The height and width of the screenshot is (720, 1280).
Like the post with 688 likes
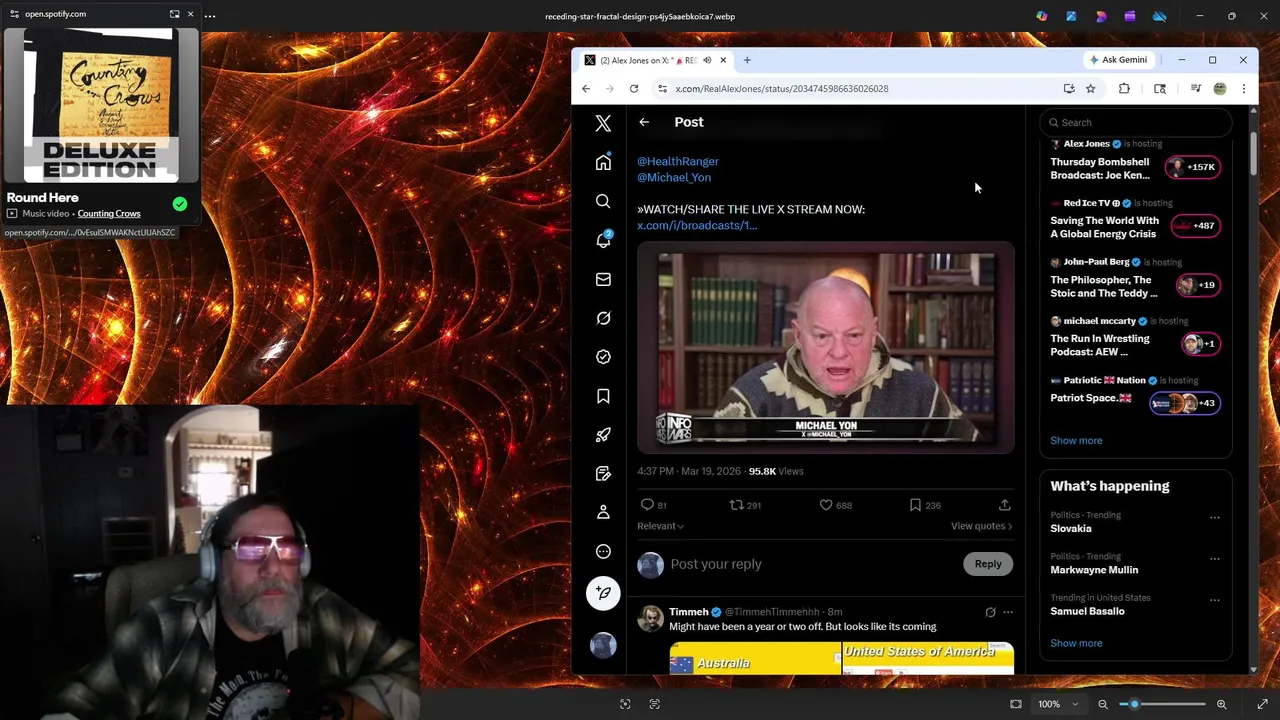[826, 505]
